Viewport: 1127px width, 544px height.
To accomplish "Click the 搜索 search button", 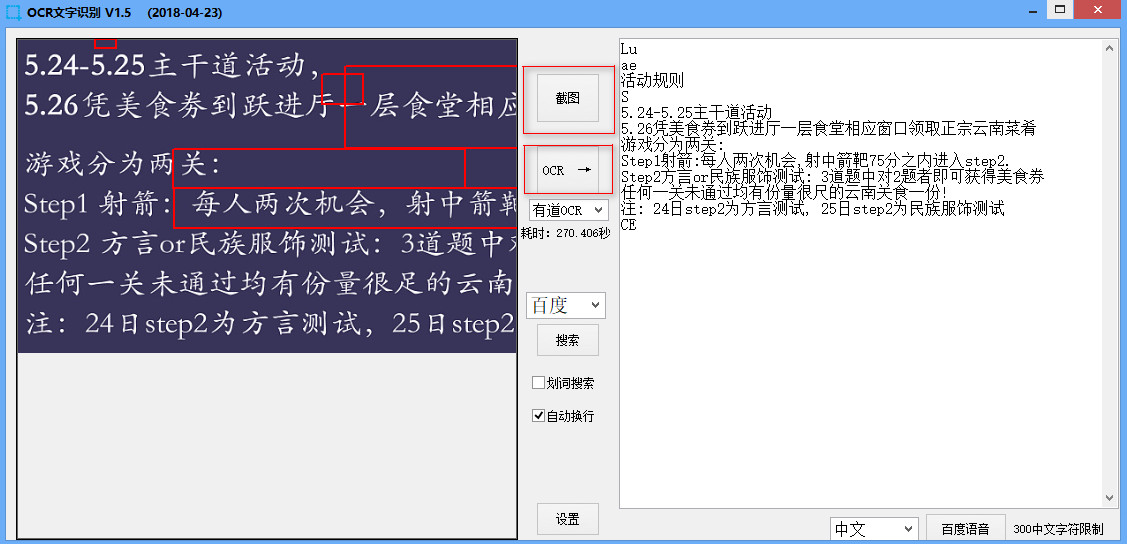I will click(x=568, y=340).
